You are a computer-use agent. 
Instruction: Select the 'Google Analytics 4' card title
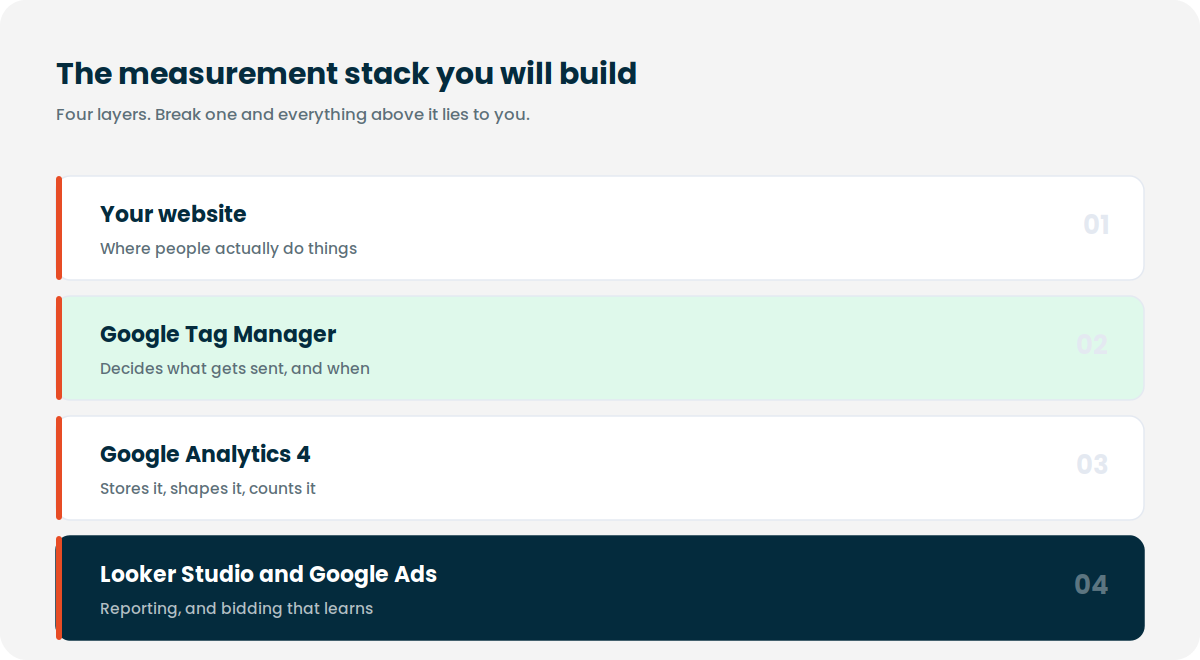(205, 454)
